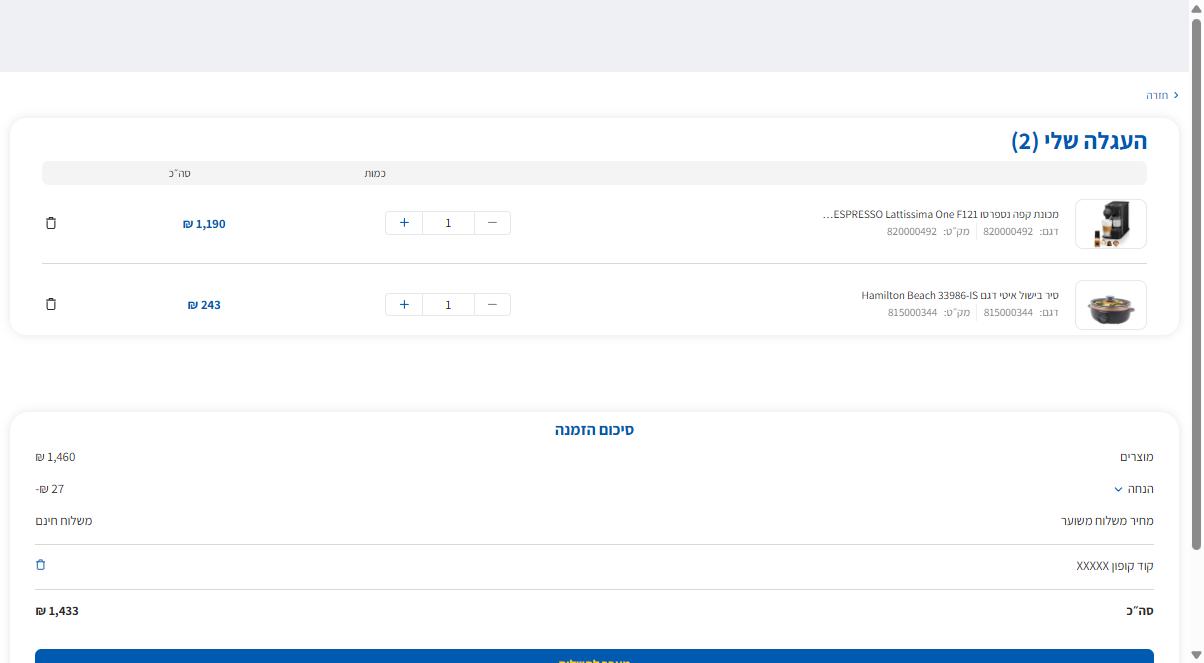The image size is (1204, 663).
Task: Select the 27 ₪- discount amount
Action: 50,489
